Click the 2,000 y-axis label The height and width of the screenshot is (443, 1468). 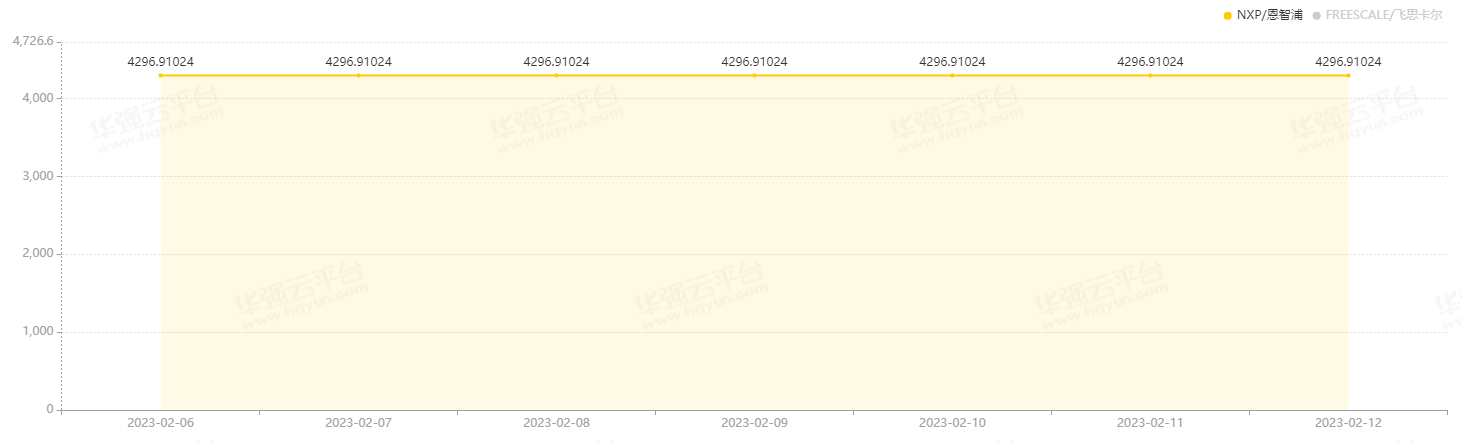click(39, 254)
